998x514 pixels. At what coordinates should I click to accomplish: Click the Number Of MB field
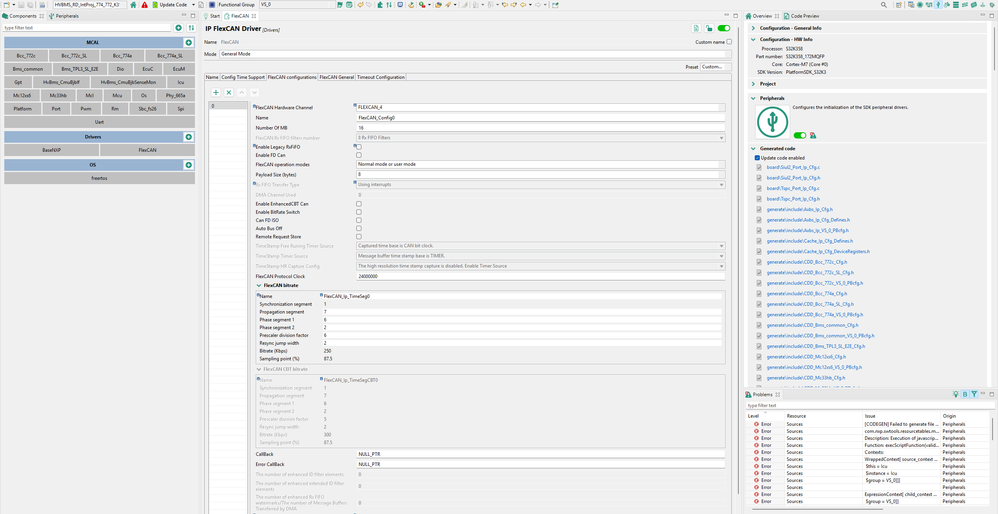tap(541, 128)
